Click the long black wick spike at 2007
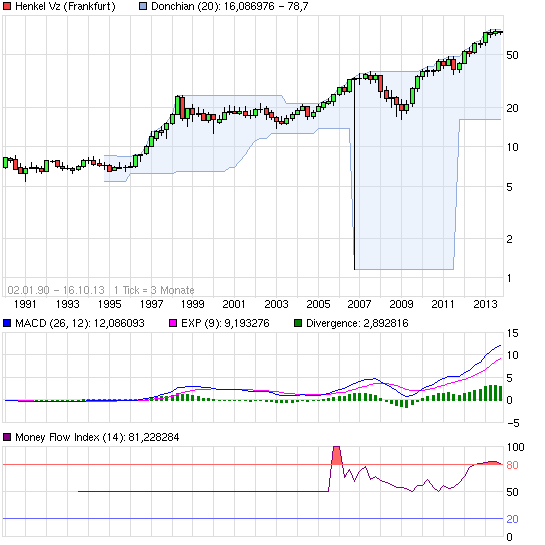Screen dimensions: 545x545 point(355,174)
